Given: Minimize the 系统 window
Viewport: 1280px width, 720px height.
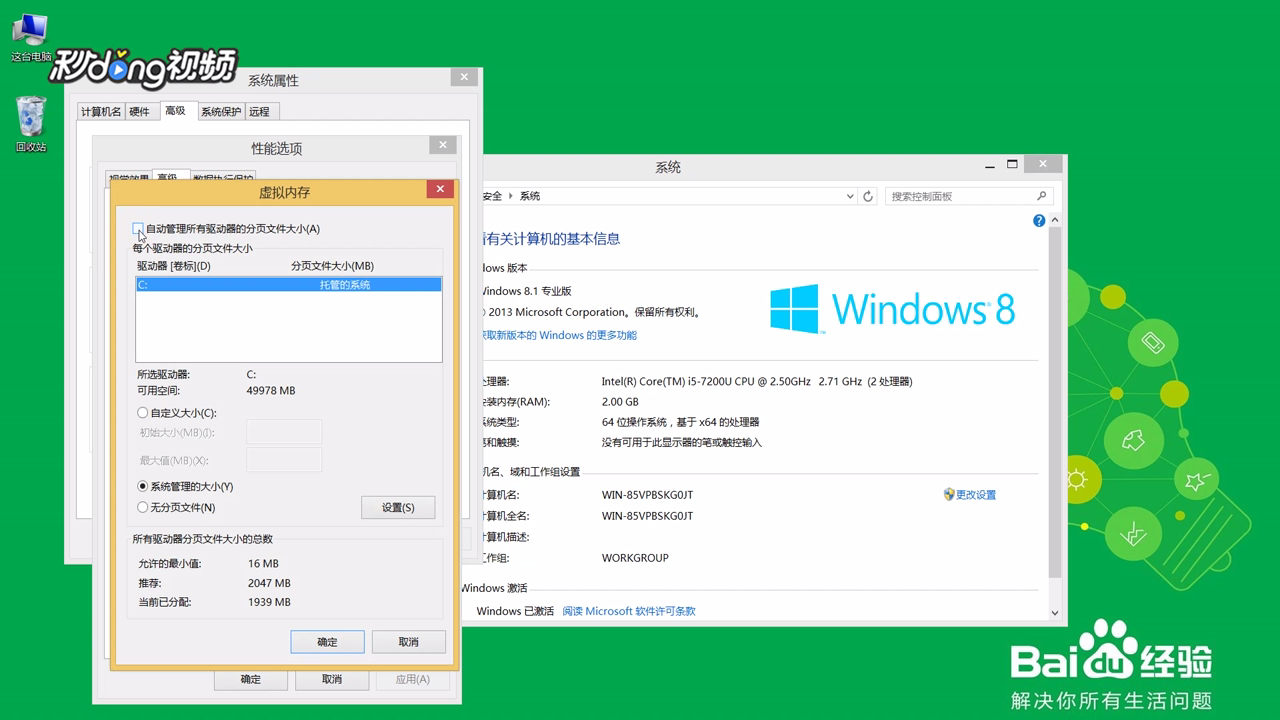Looking at the screenshot, I should tap(989, 164).
